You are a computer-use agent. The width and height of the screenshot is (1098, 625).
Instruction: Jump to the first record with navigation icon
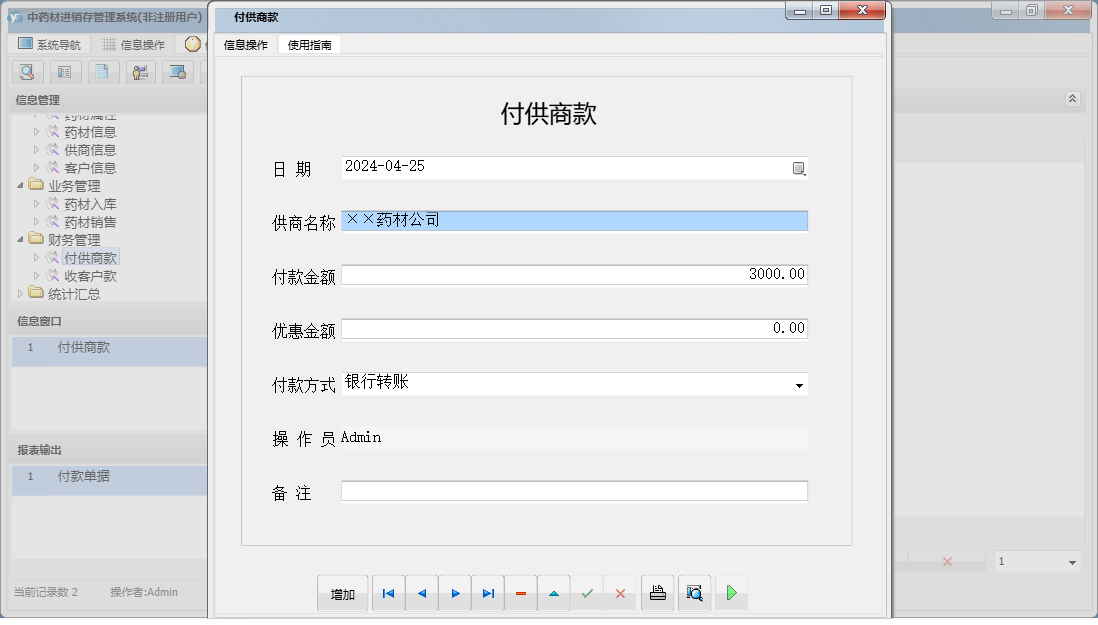click(x=388, y=593)
